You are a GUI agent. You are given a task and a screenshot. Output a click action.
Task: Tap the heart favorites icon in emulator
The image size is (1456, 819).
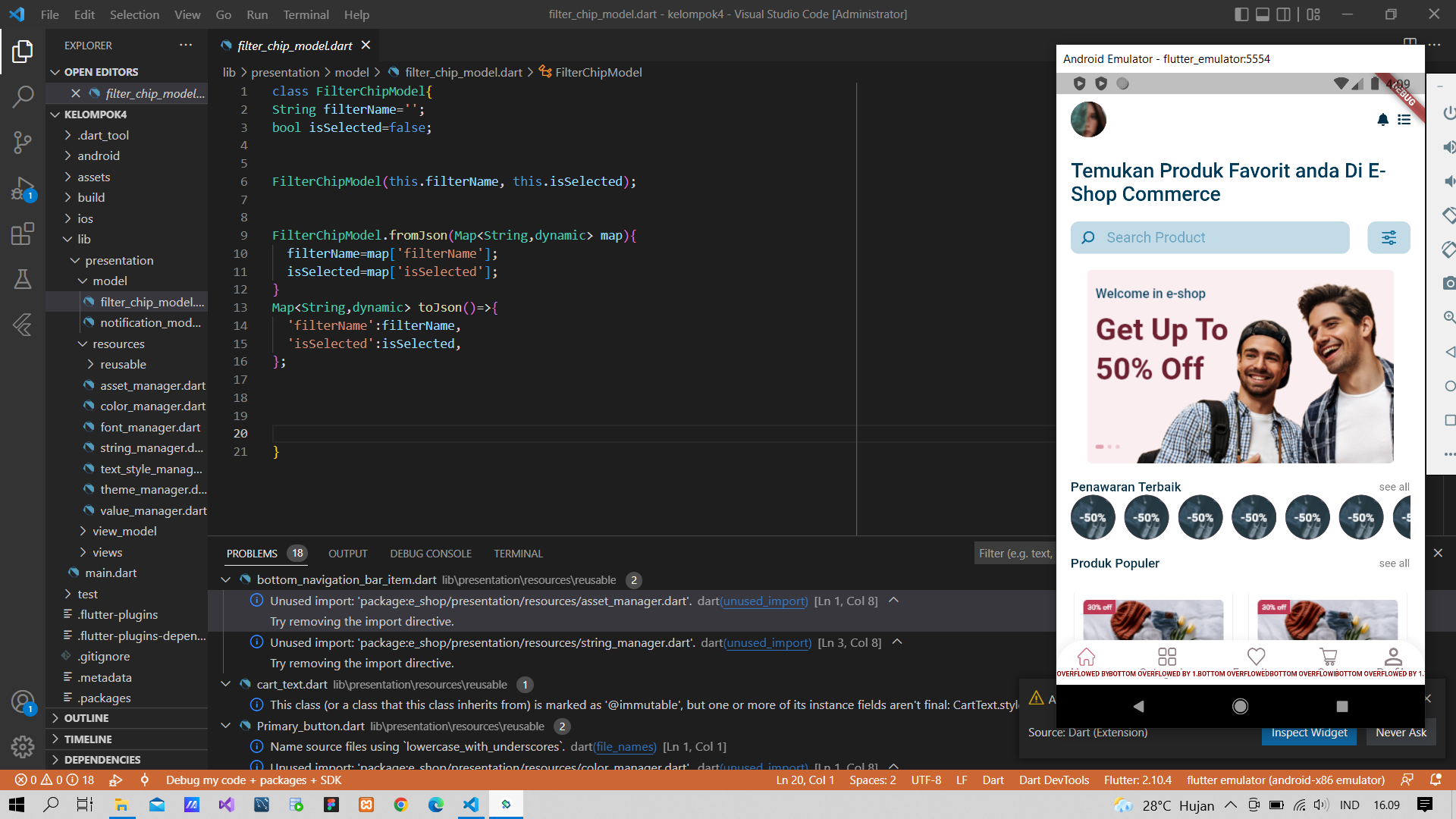pyautogui.click(x=1256, y=657)
